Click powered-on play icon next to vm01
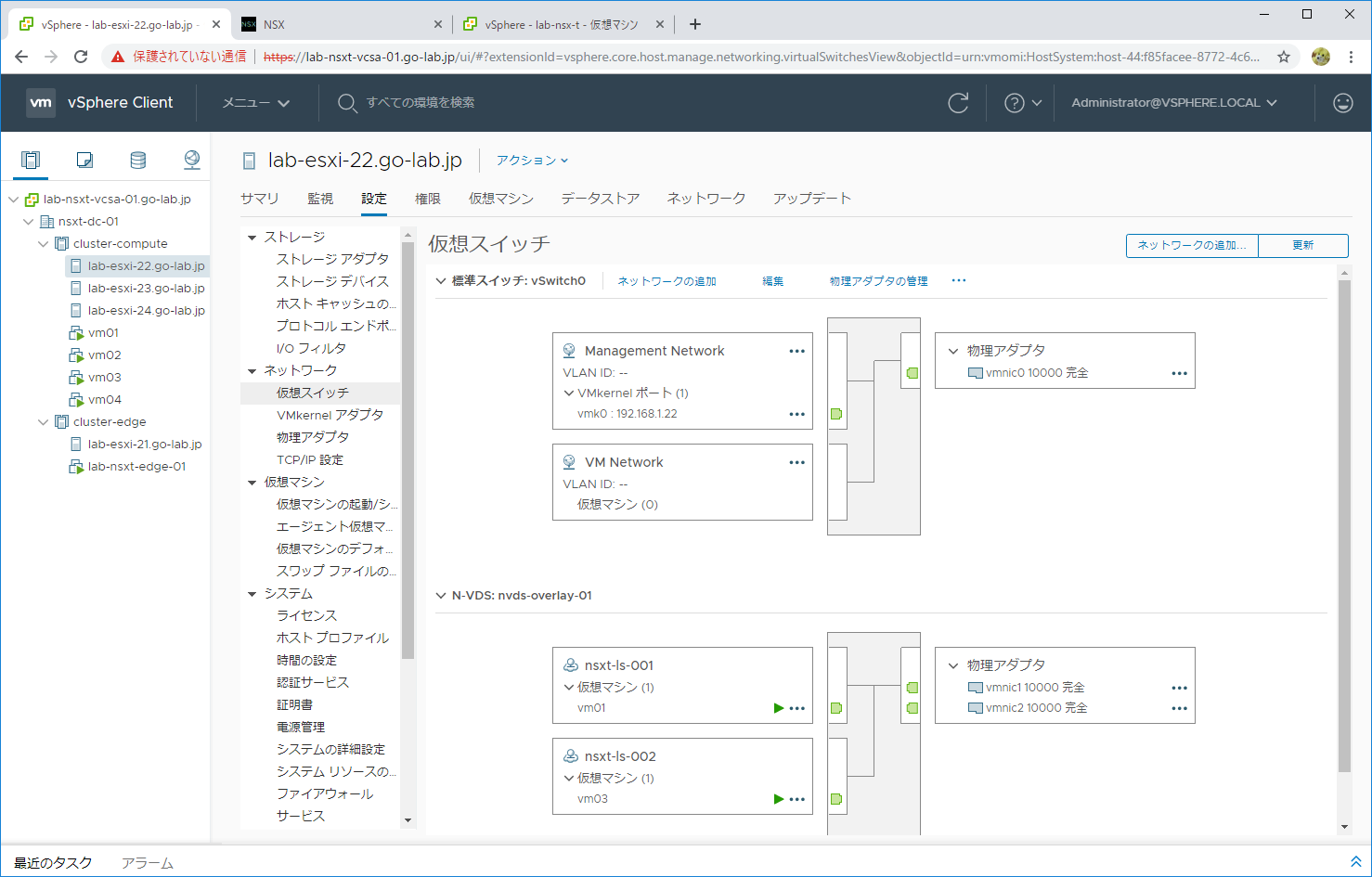The height and width of the screenshot is (877, 1372). pos(779,708)
